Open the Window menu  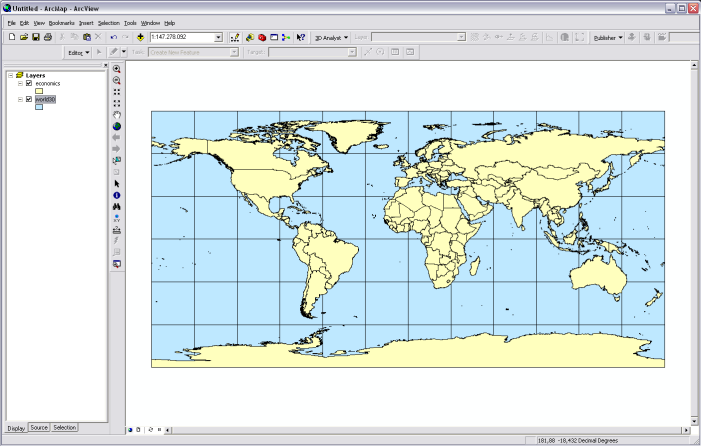[150, 23]
